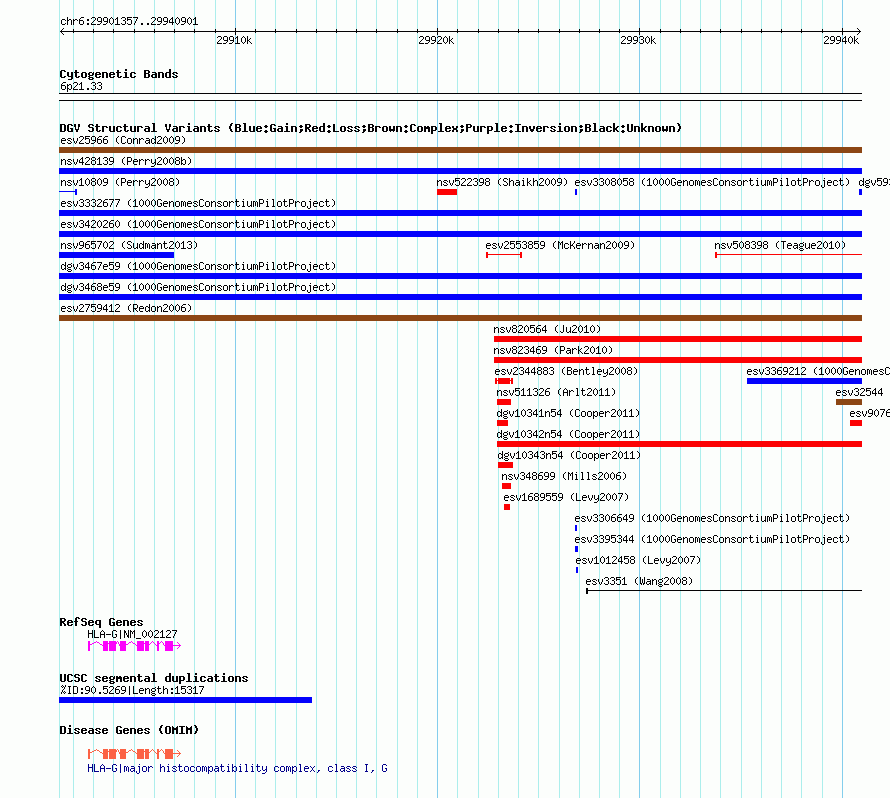890x798 pixels.
Task: Click the esv2344883 (Bentley2008) red block
Action: [x=504, y=381]
